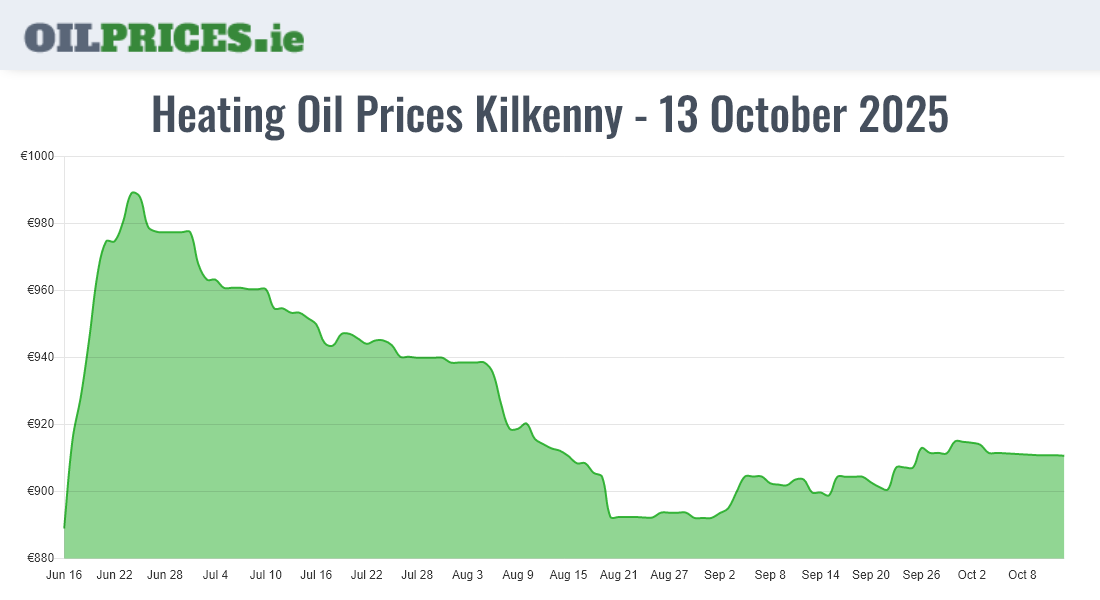Click the €980 price axis label
The image size is (1100, 600).
click(40, 224)
